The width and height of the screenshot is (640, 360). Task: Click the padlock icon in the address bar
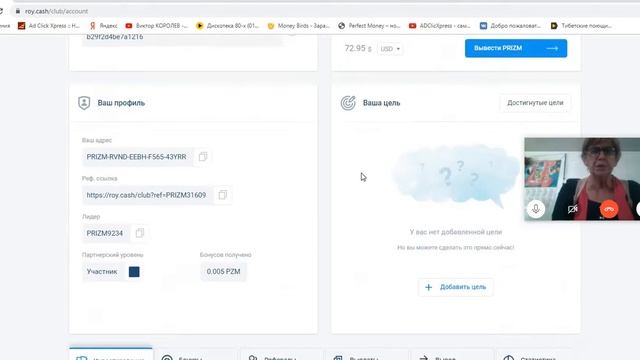[x=18, y=11]
